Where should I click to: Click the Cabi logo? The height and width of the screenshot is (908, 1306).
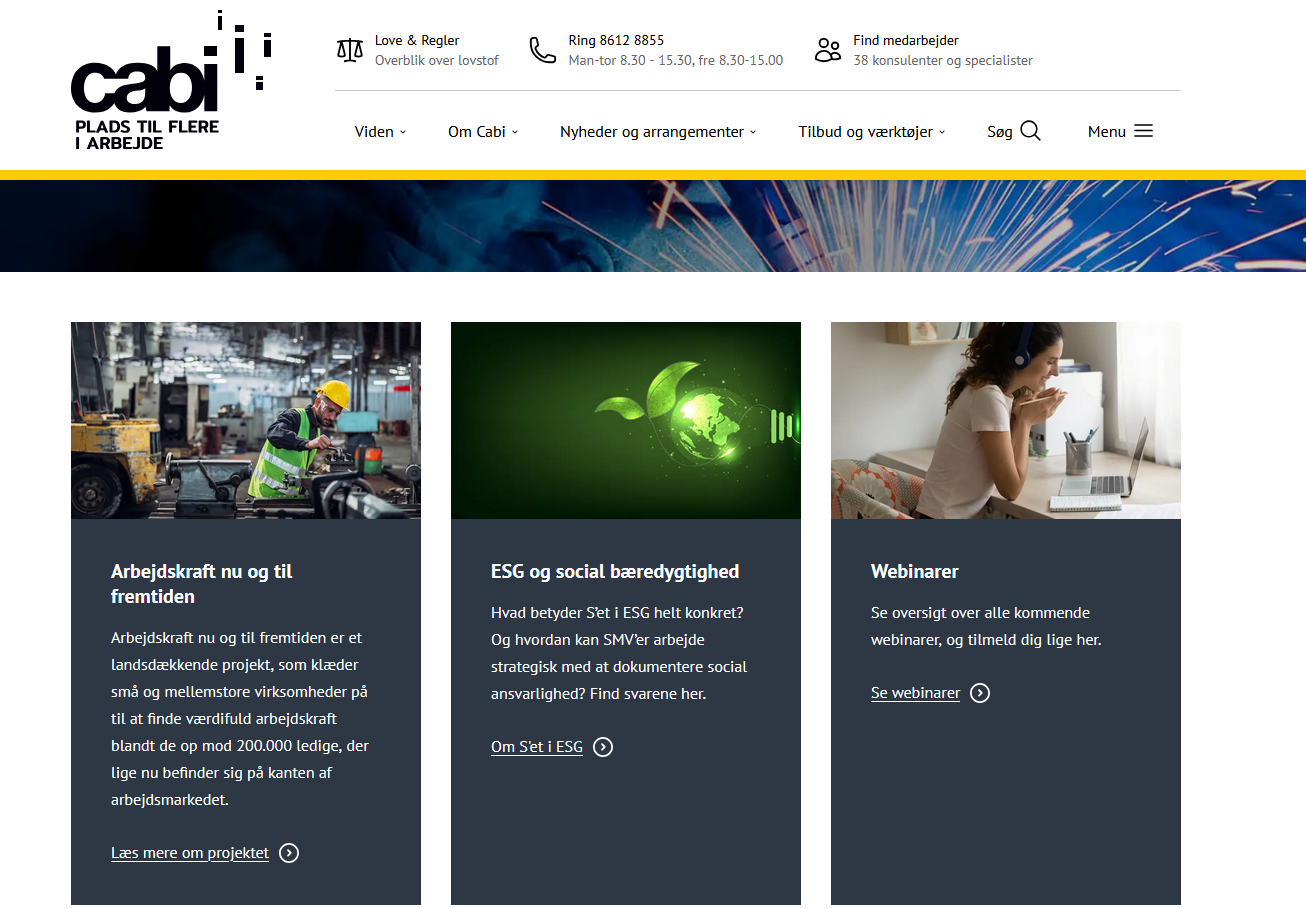pyautogui.click(x=172, y=81)
